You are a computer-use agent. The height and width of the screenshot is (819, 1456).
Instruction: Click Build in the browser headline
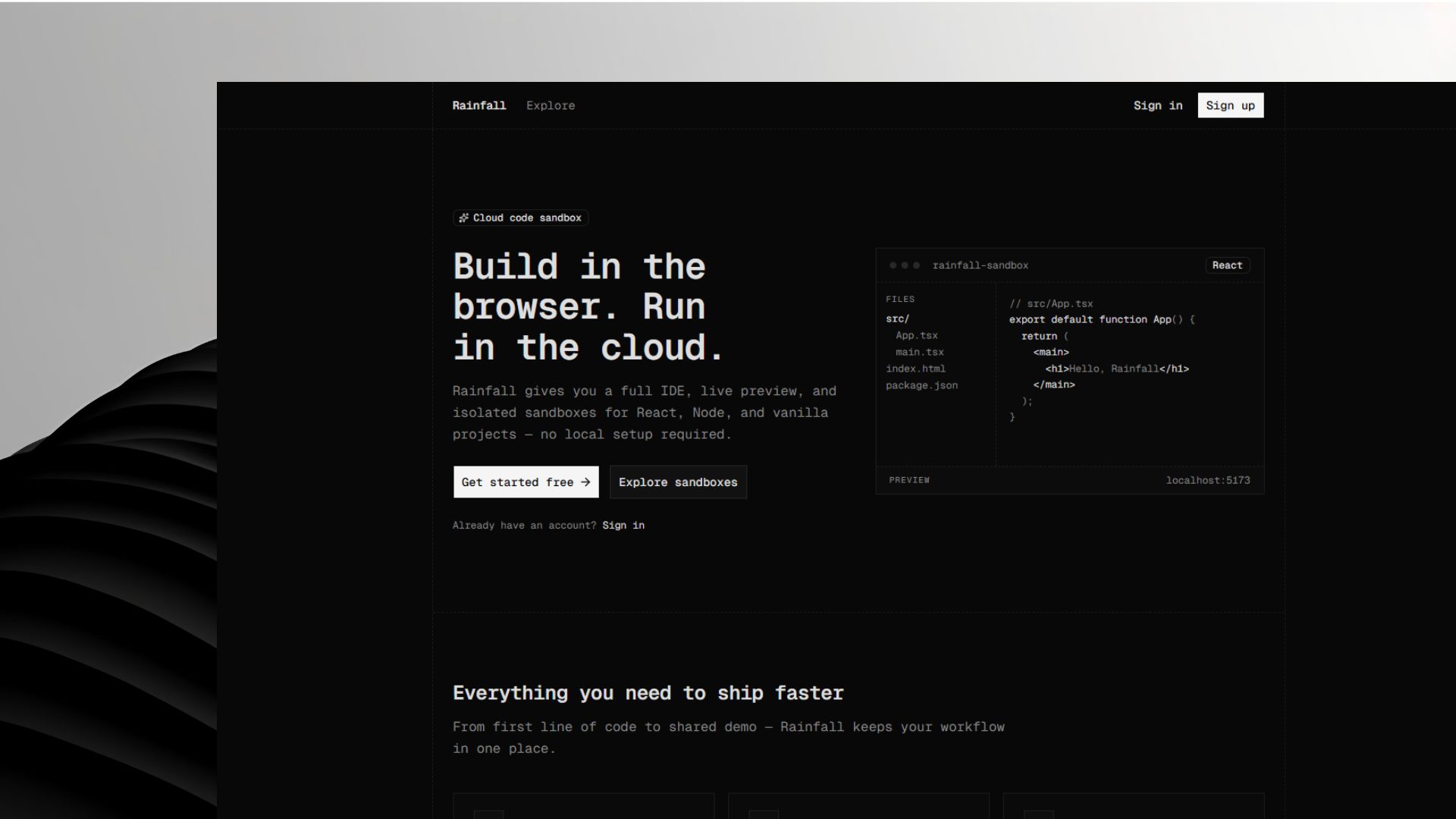[589, 307]
